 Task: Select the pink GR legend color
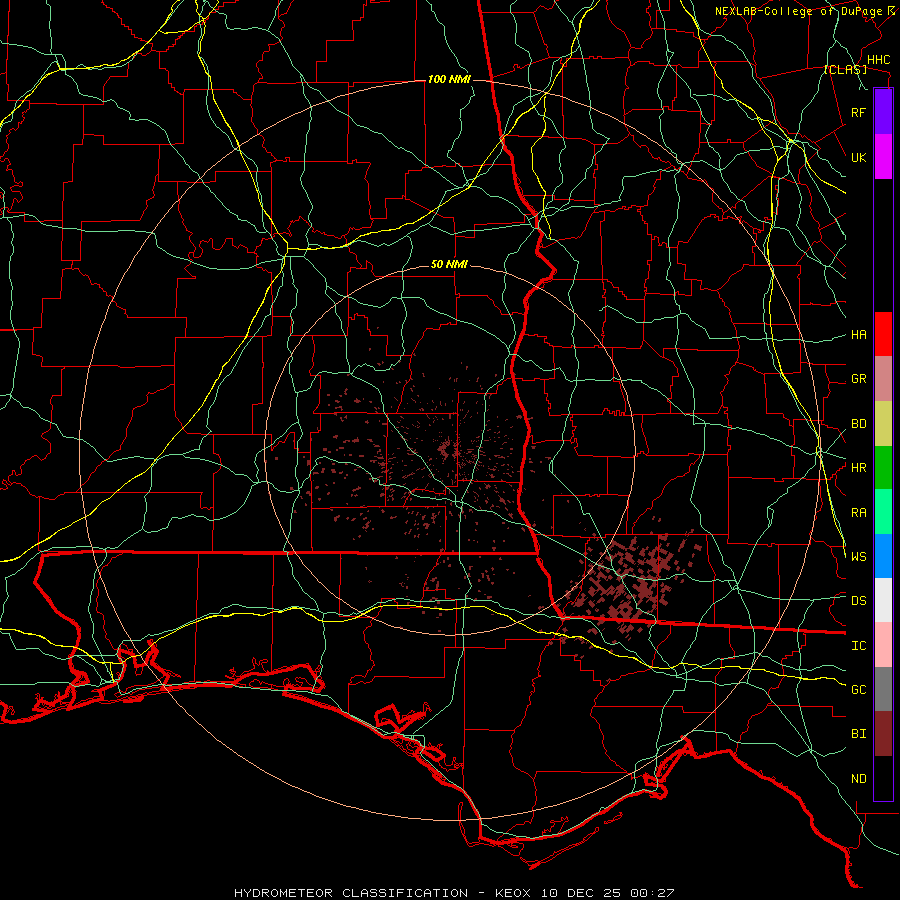tap(883, 379)
